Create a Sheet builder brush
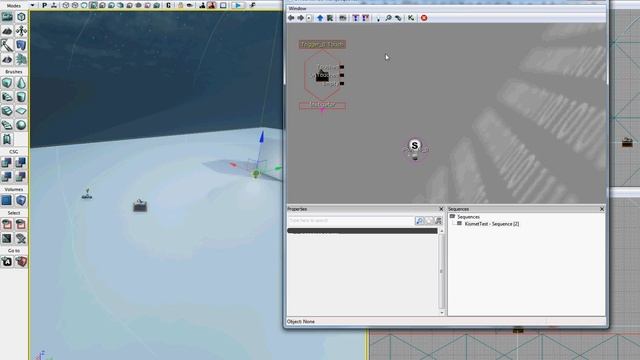The height and width of the screenshot is (360, 640). [21, 111]
